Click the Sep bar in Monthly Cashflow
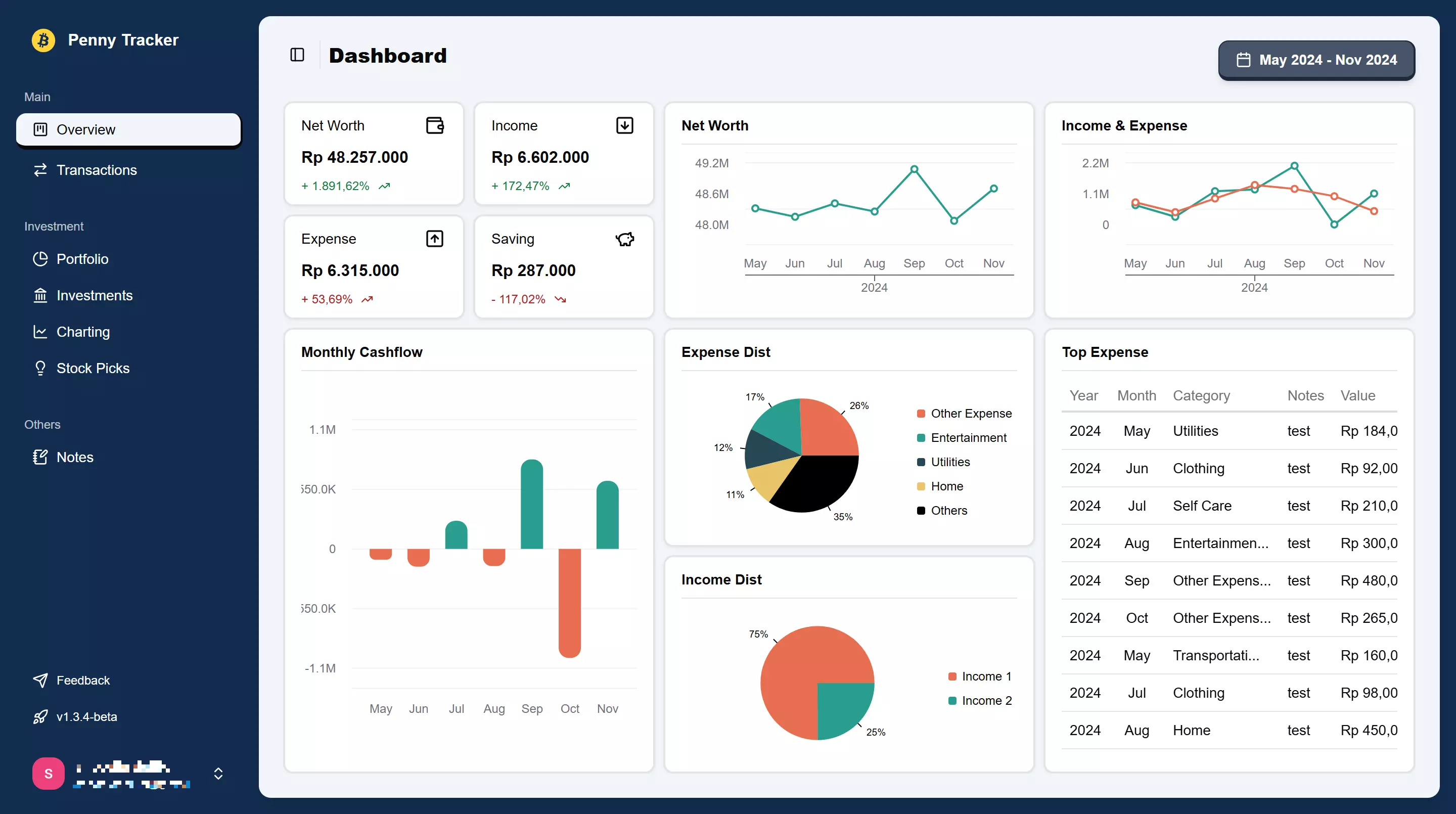The width and height of the screenshot is (1456, 814). click(531, 504)
